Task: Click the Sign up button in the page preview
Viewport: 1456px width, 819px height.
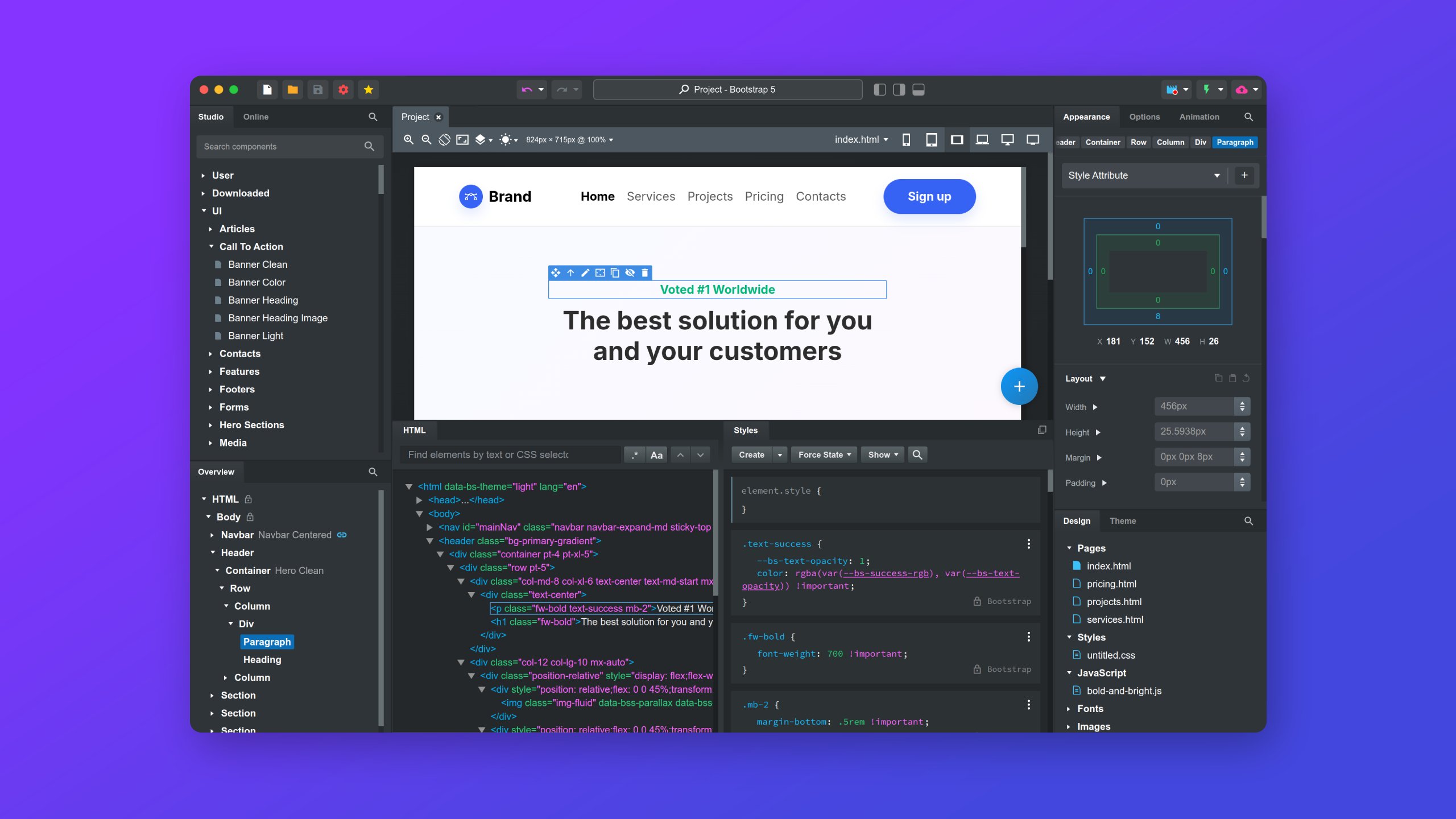Action: tap(929, 196)
